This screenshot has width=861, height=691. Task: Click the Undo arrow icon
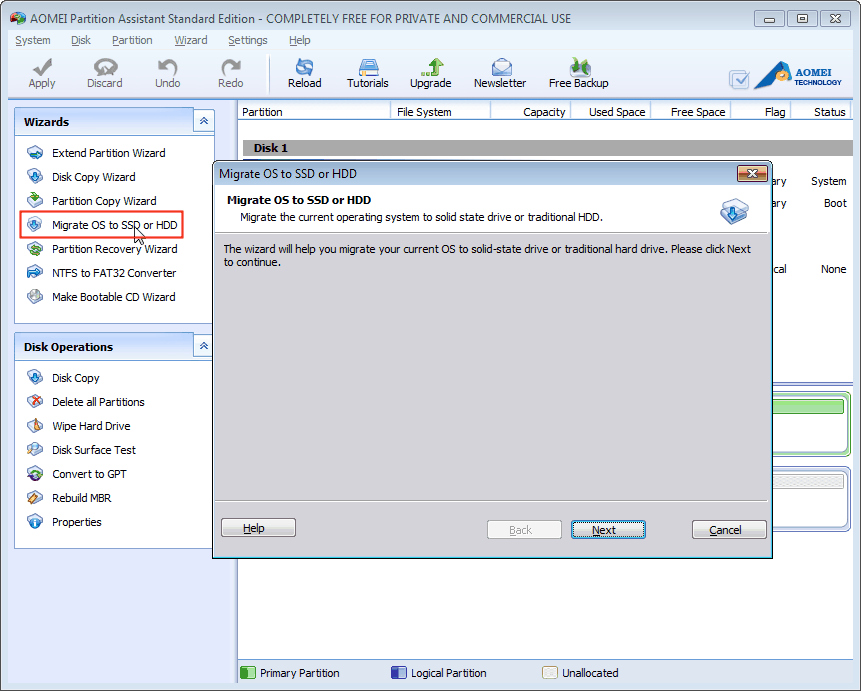(x=167, y=67)
